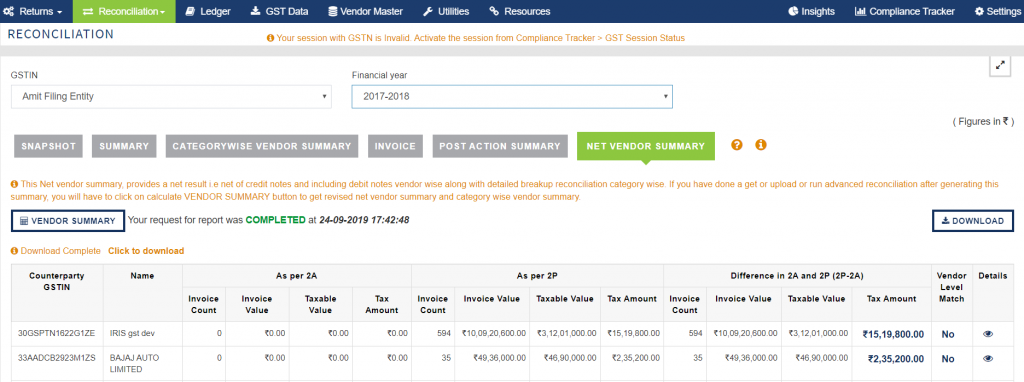Click the Vendor Level Match 'No' for IRIS gst dev
The height and width of the screenshot is (382, 1024).
[948, 334]
